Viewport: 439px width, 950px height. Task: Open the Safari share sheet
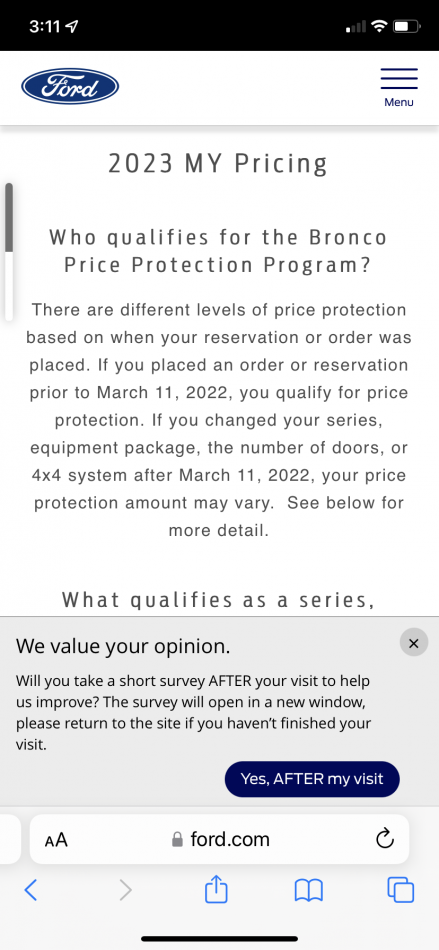coord(216,889)
